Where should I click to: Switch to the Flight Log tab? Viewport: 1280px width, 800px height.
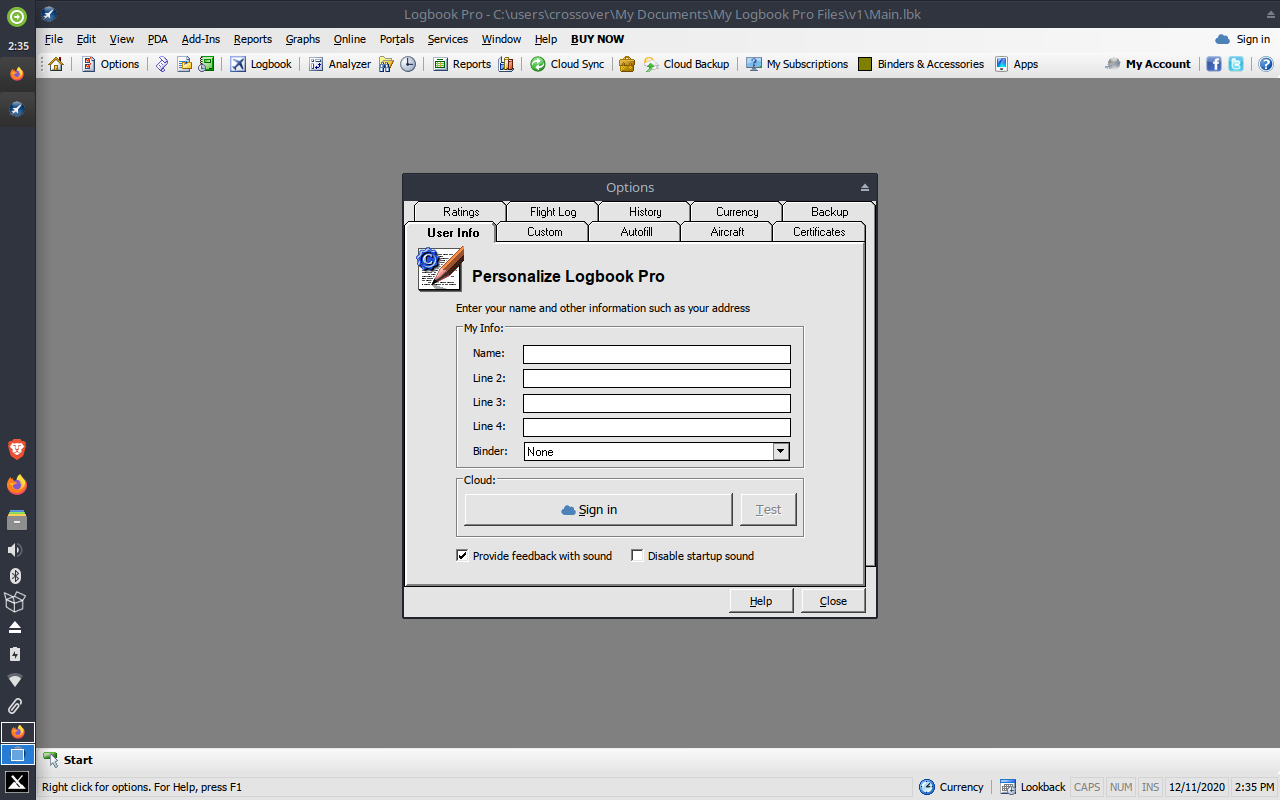pos(553,212)
